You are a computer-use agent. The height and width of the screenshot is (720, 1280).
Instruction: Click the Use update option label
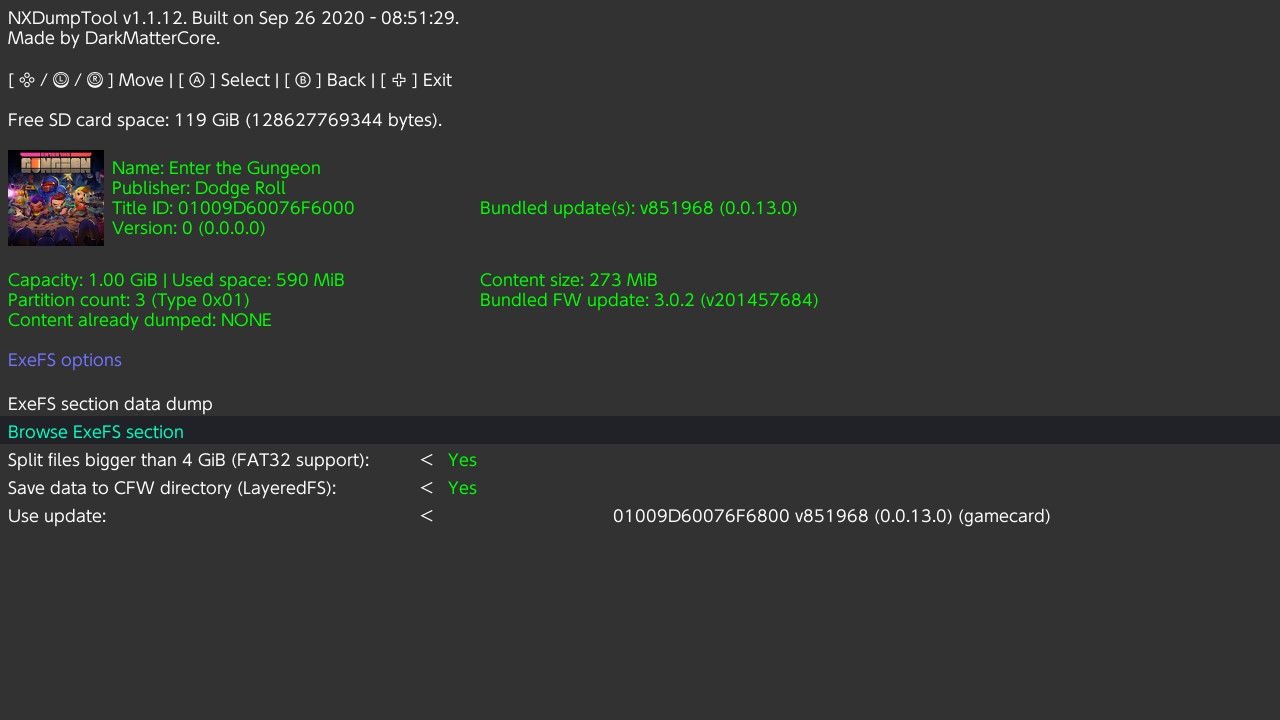pyautogui.click(x=57, y=516)
